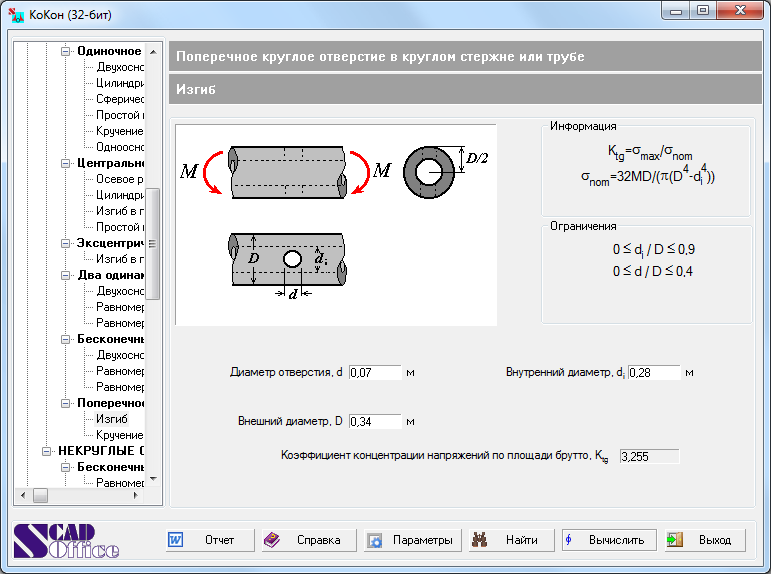Collapse the Эксцентричное tree node
The image size is (771, 574).
65,243
